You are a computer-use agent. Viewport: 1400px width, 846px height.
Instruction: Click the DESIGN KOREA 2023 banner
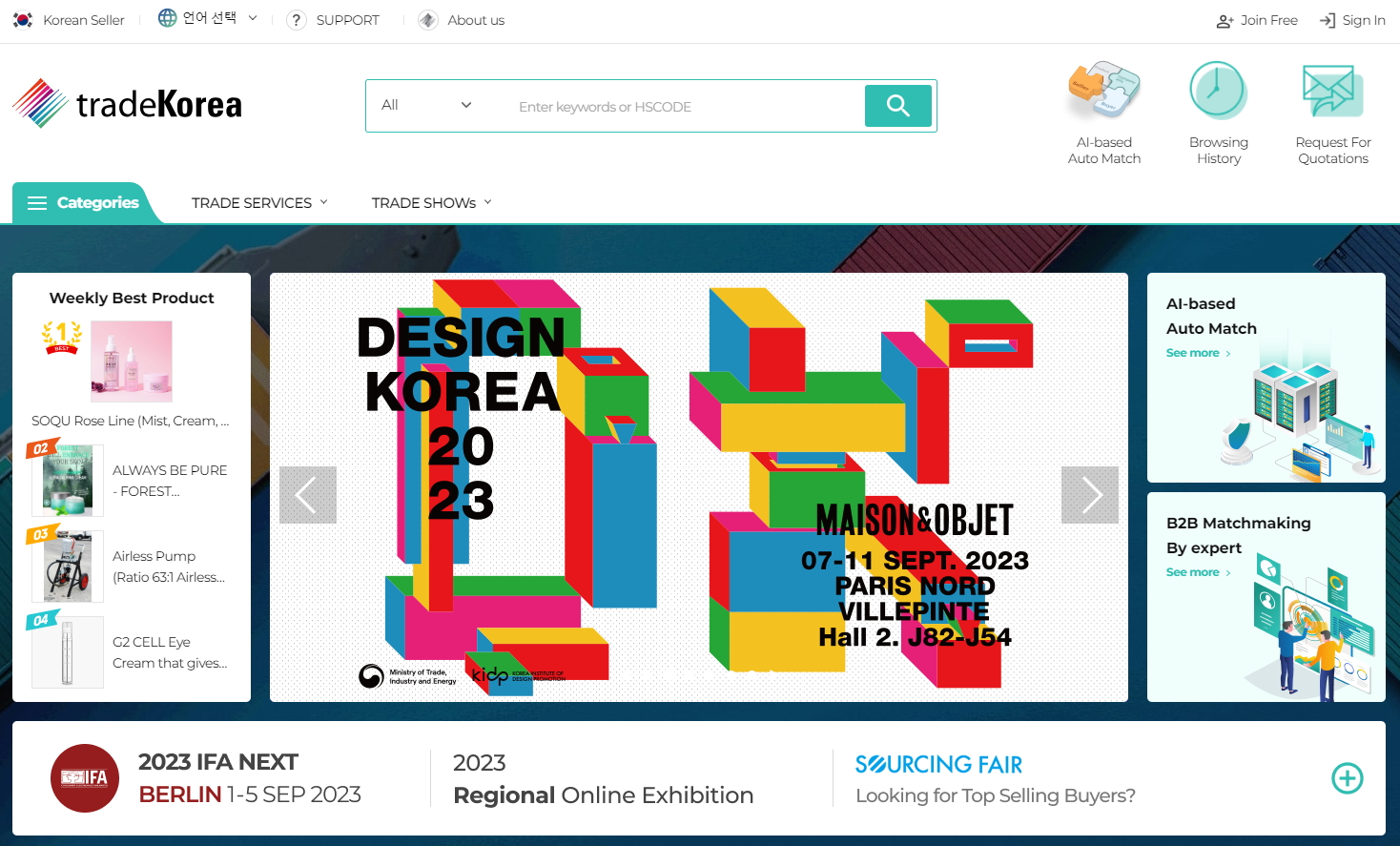[x=699, y=487]
